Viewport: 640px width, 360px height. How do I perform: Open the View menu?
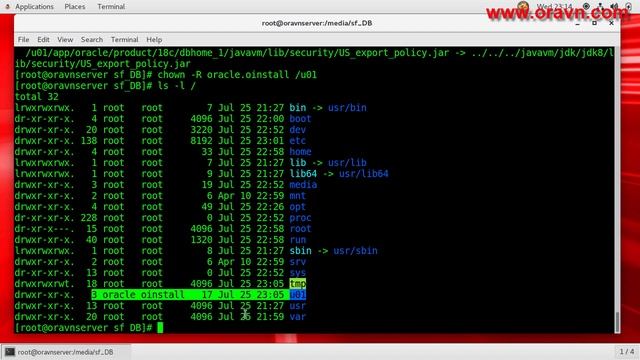tap(65, 40)
